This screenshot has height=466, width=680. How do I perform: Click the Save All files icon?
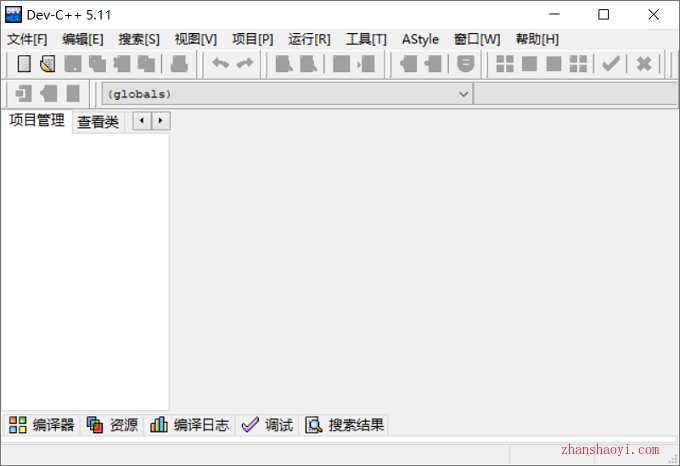click(98, 64)
